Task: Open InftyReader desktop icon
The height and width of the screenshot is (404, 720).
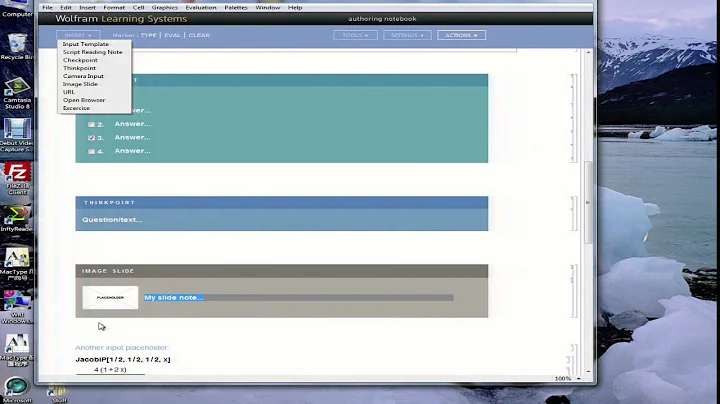Action: (17, 219)
